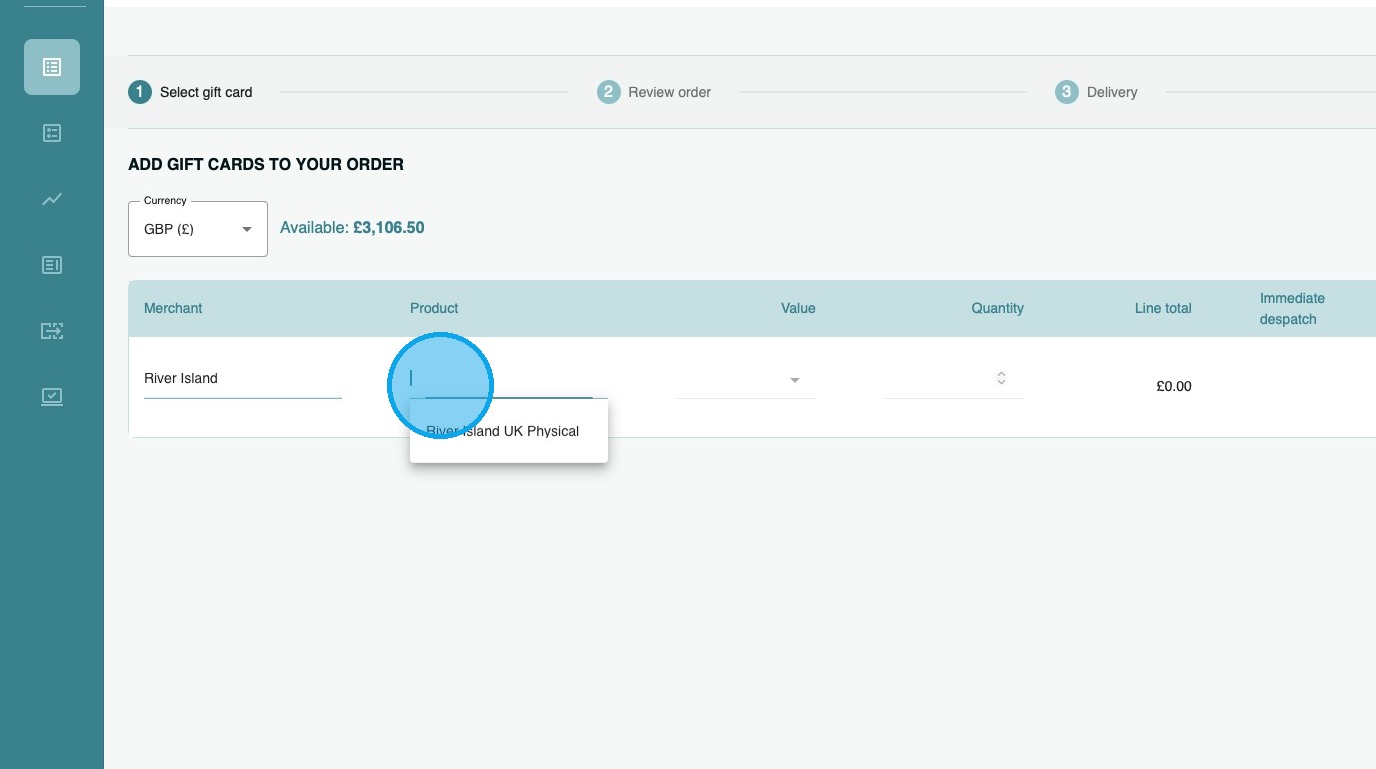This screenshot has height=769, width=1376.
Task: Go to step 2 Review order
Action: [654, 92]
